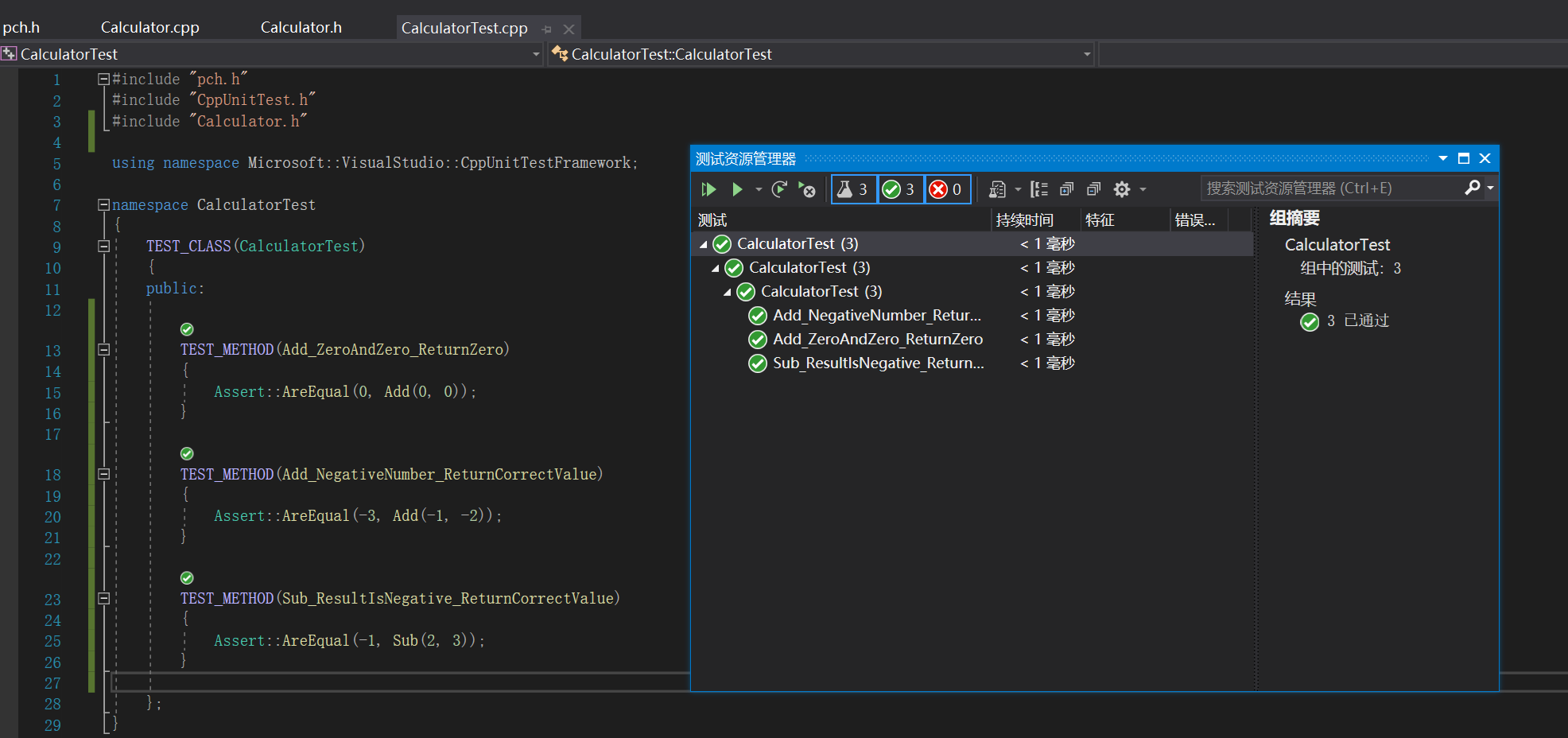
Task: Close the CalculatorTest.cpp tab
Action: click(569, 29)
